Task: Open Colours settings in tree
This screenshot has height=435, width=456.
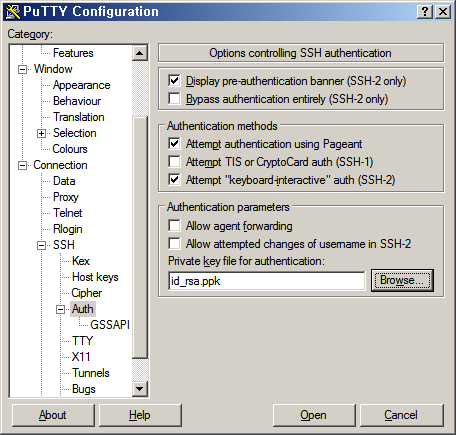Action: tap(70, 149)
